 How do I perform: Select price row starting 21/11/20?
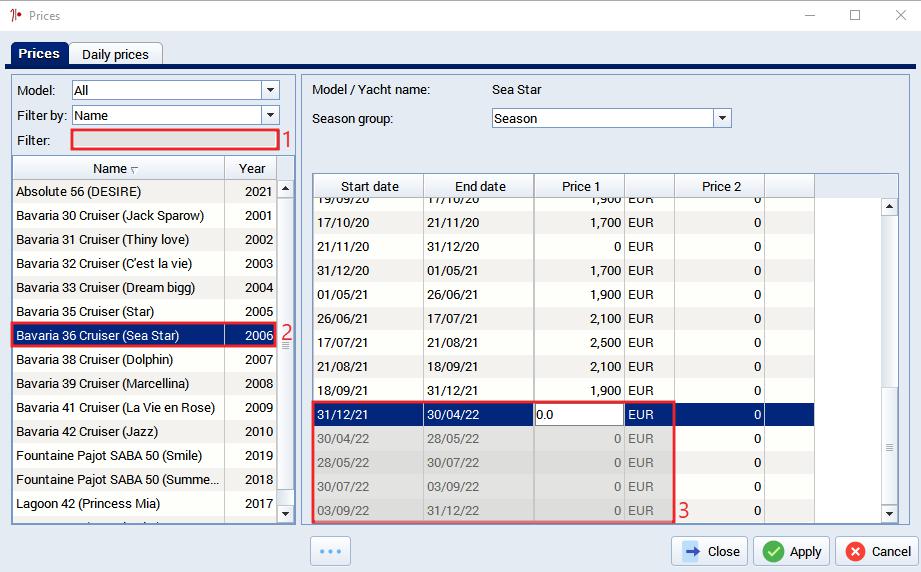(564, 247)
